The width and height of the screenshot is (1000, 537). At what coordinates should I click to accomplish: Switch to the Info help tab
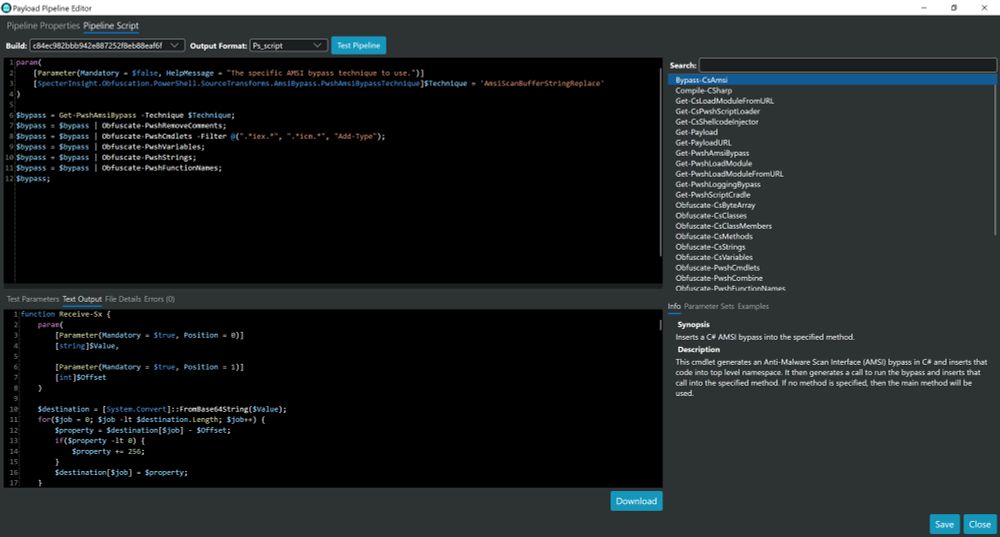point(674,306)
